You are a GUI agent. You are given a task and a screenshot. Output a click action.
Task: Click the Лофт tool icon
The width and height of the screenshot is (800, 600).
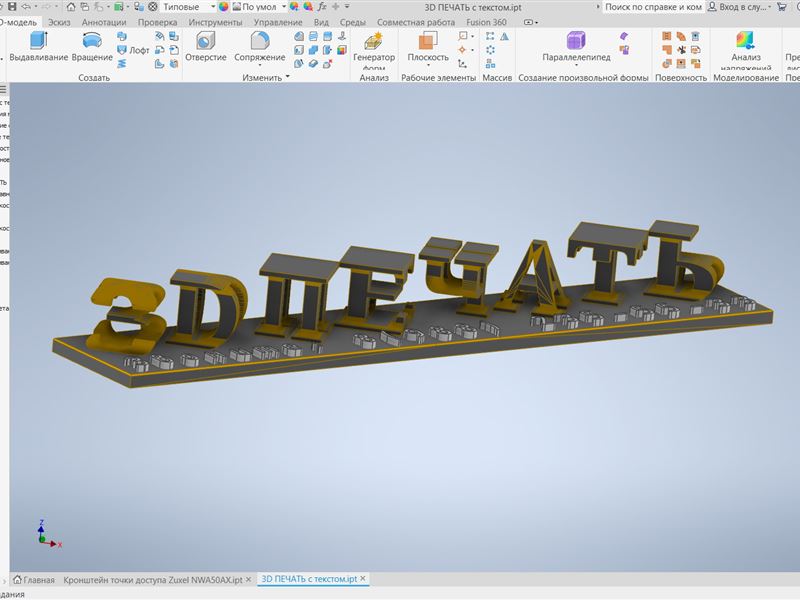pyautogui.click(x=123, y=50)
